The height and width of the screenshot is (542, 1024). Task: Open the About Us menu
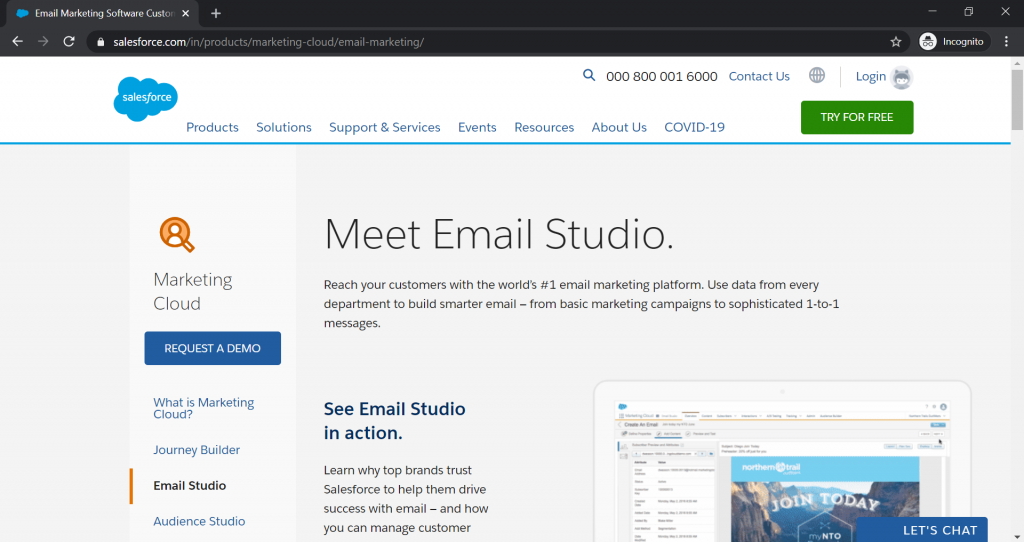point(619,127)
